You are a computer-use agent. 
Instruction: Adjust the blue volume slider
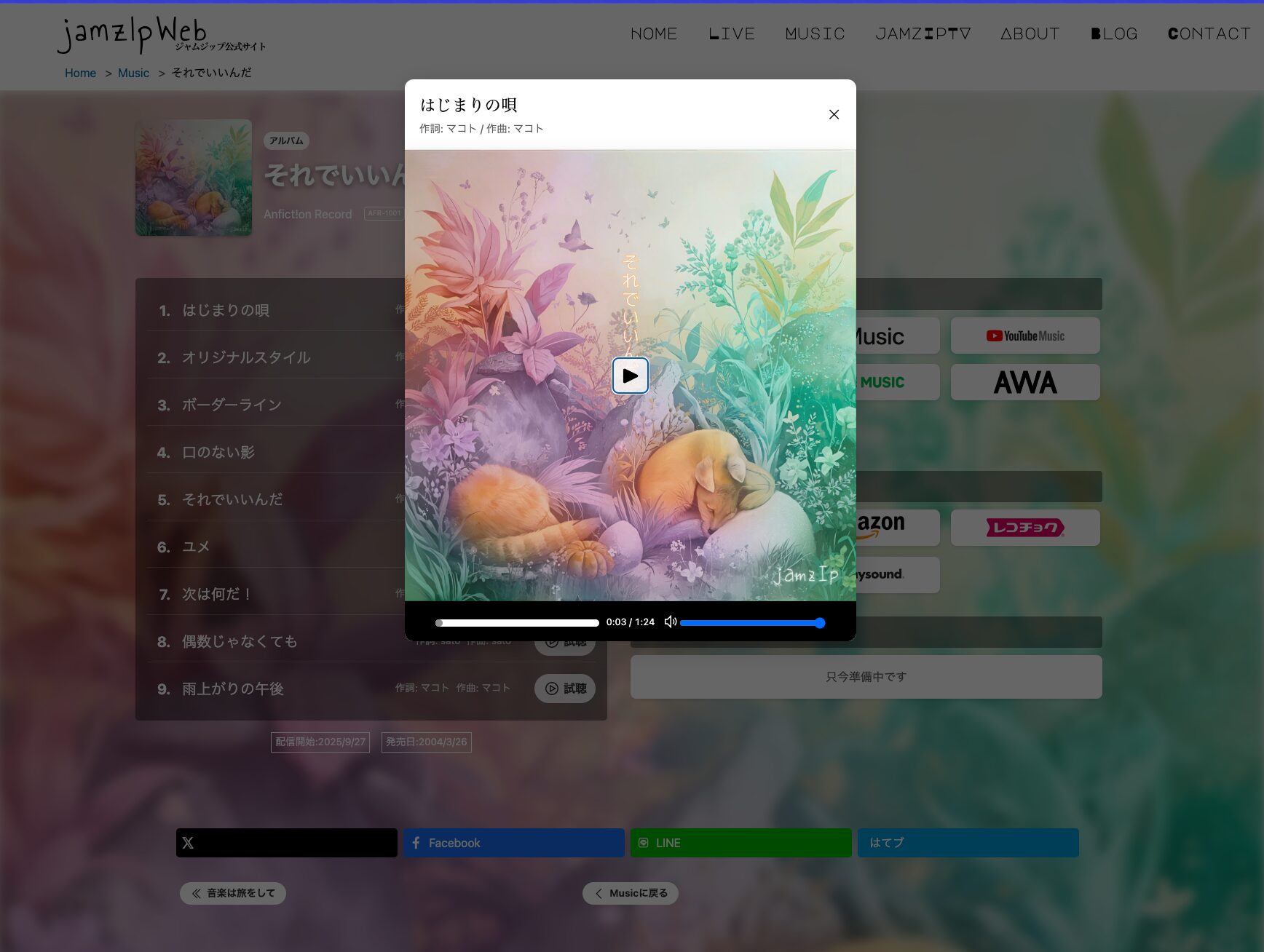(x=751, y=623)
